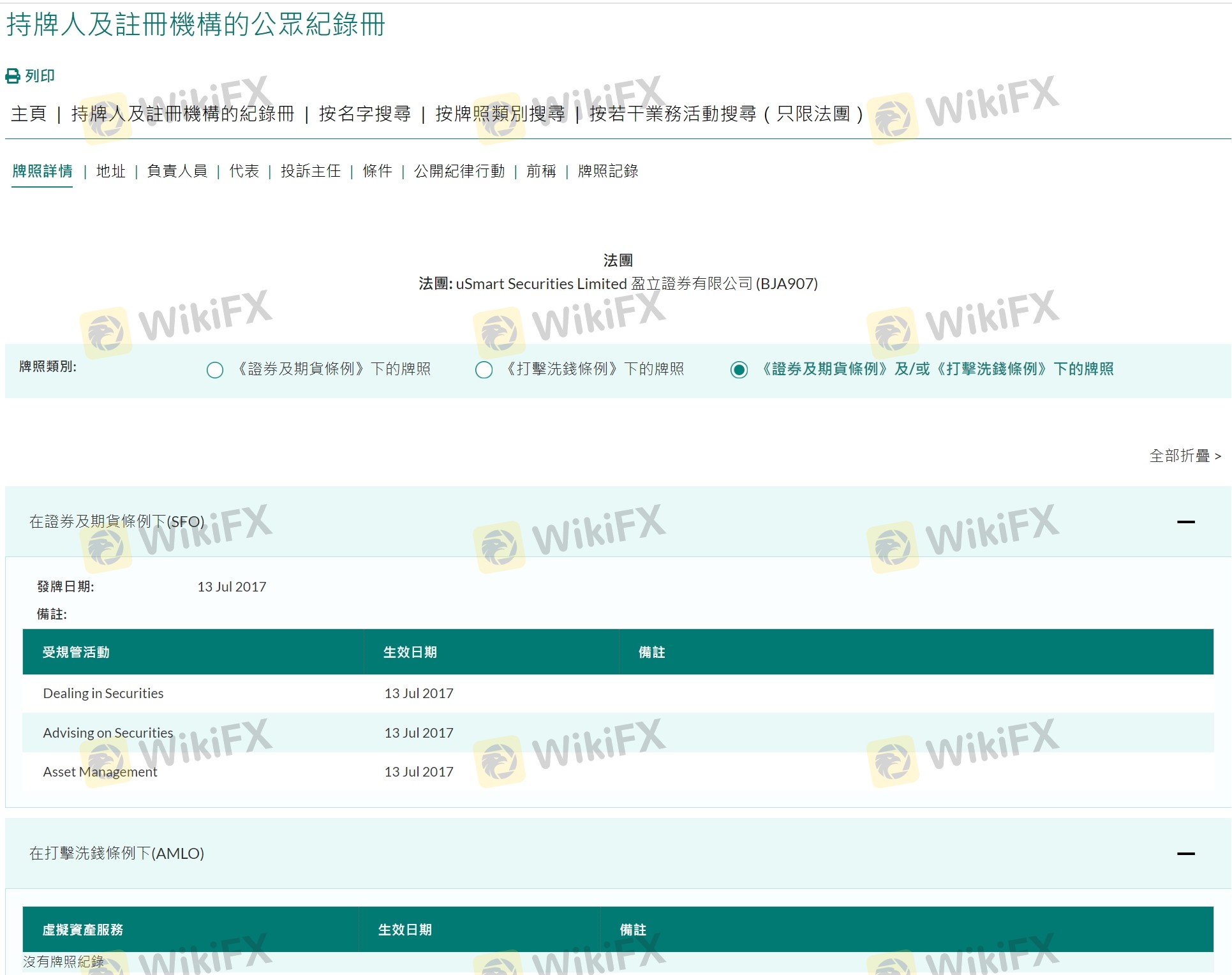The width and height of the screenshot is (1232, 975).
Task: Click the Asset Management row
Action: [618, 772]
